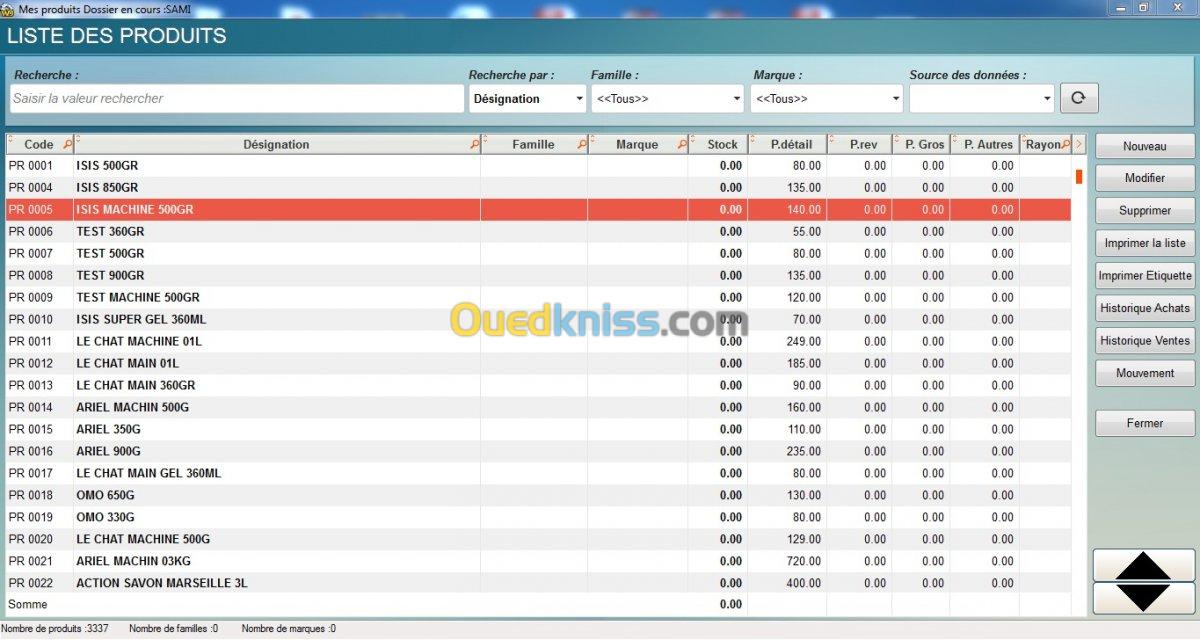This screenshot has width=1200, height=640.
Task: Click the Modifier button
Action: [1145, 178]
